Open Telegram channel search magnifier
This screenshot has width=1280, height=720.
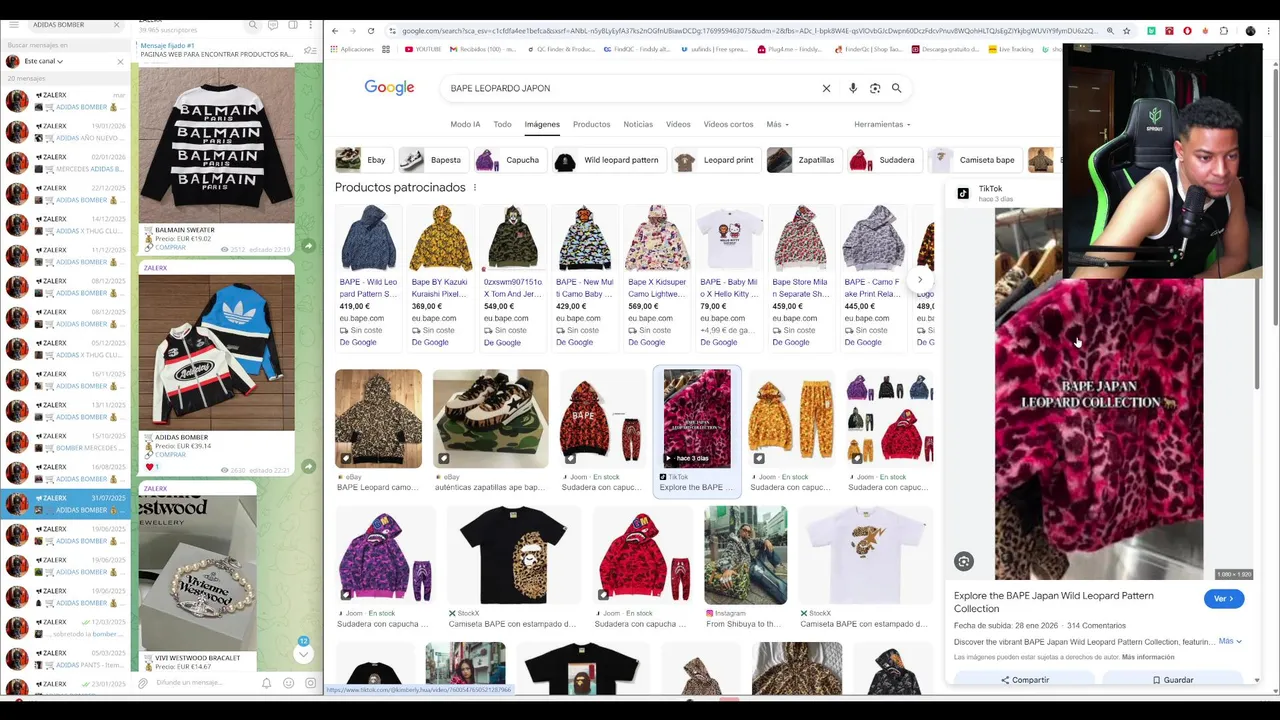[x=253, y=24]
